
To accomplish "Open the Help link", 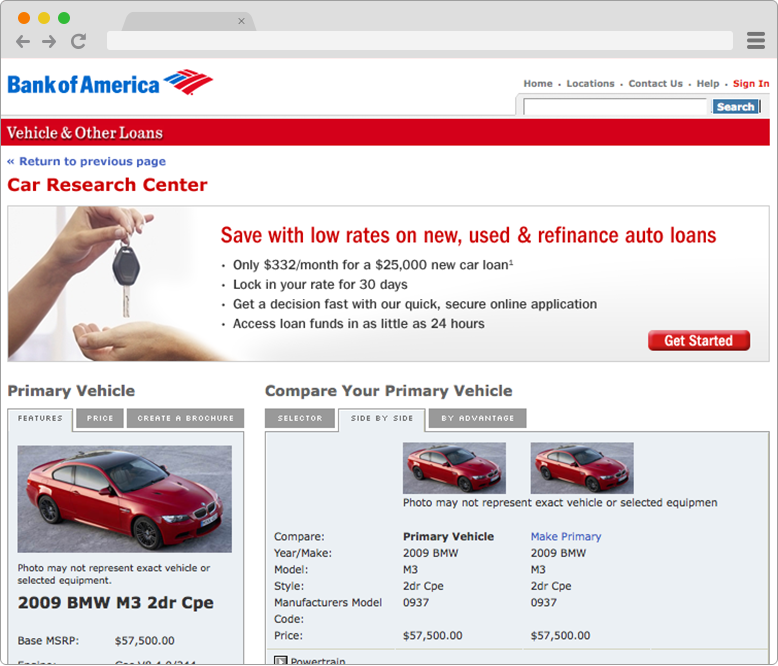I will [x=708, y=83].
